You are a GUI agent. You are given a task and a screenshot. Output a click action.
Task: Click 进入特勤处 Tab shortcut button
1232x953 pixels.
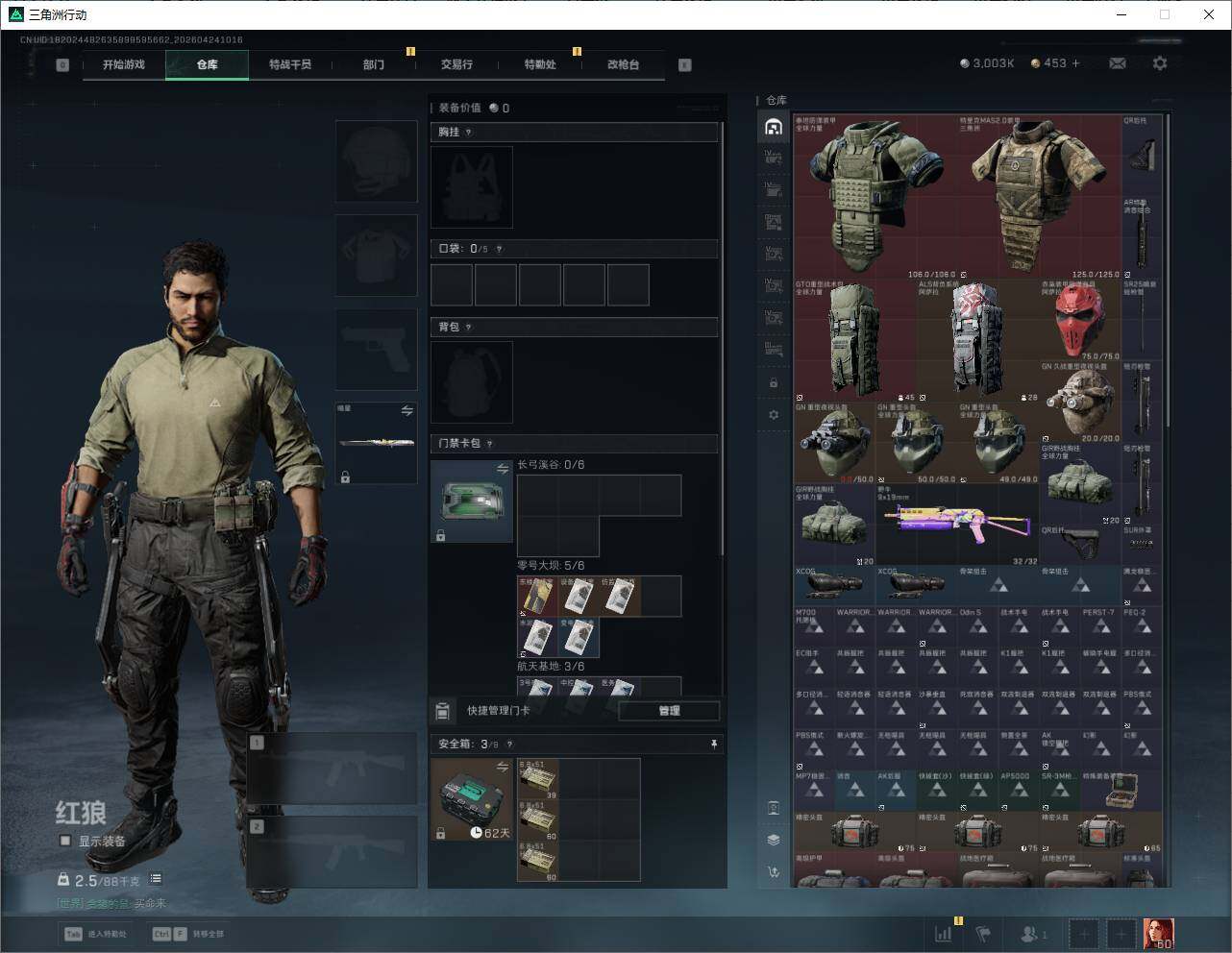96,934
